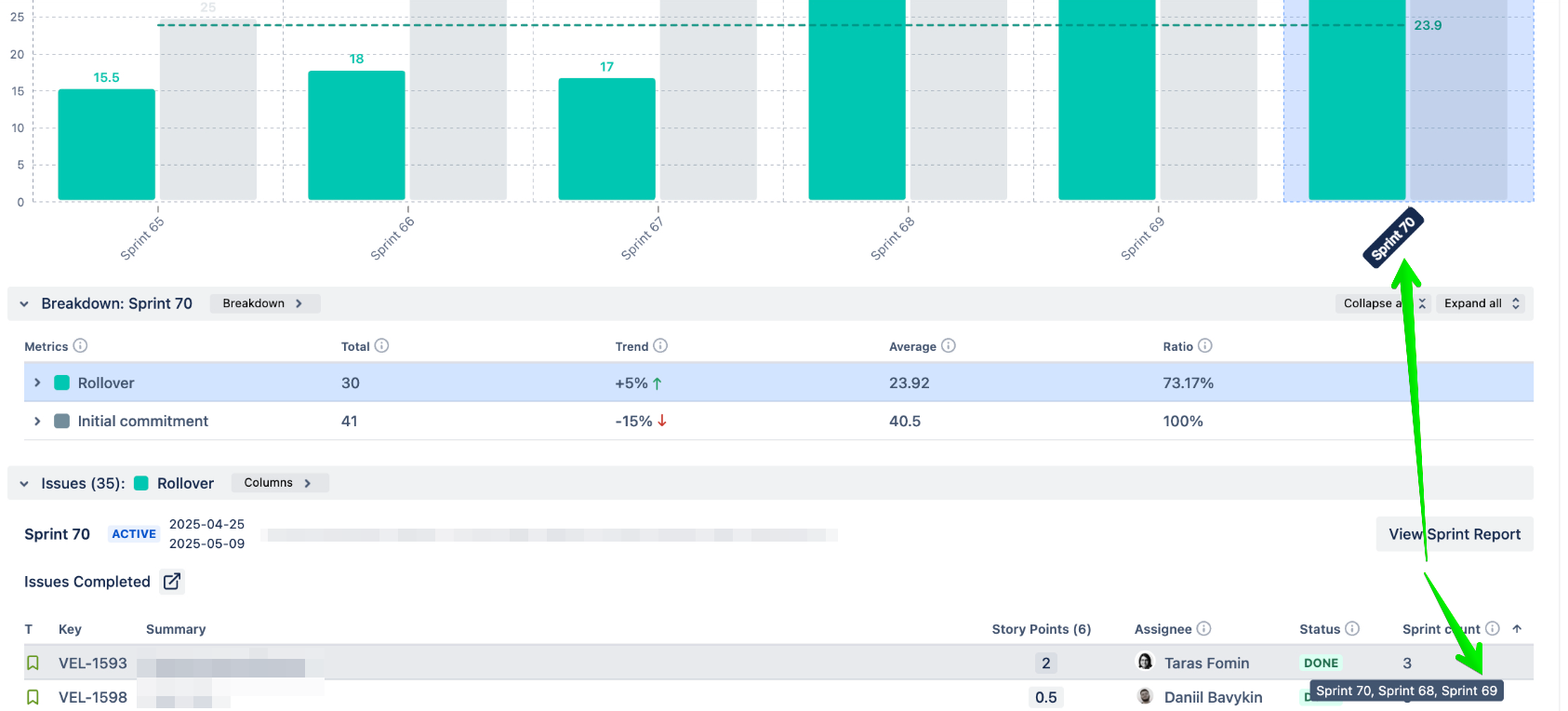Click the Expand all button
The width and height of the screenshot is (1568, 711).
[1482, 303]
